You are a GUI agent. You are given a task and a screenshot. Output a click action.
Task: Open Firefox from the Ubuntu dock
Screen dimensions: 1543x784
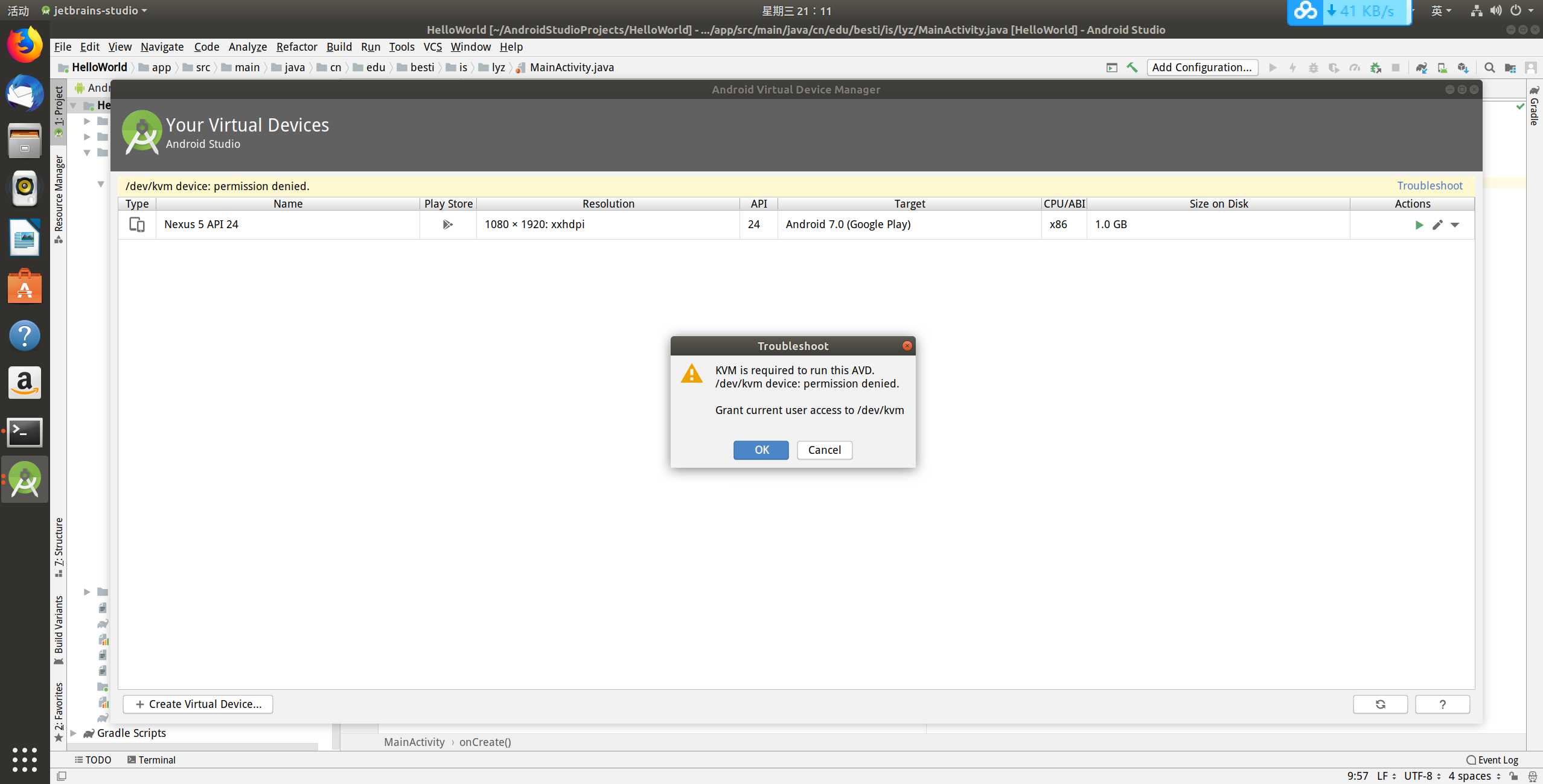coord(25,45)
